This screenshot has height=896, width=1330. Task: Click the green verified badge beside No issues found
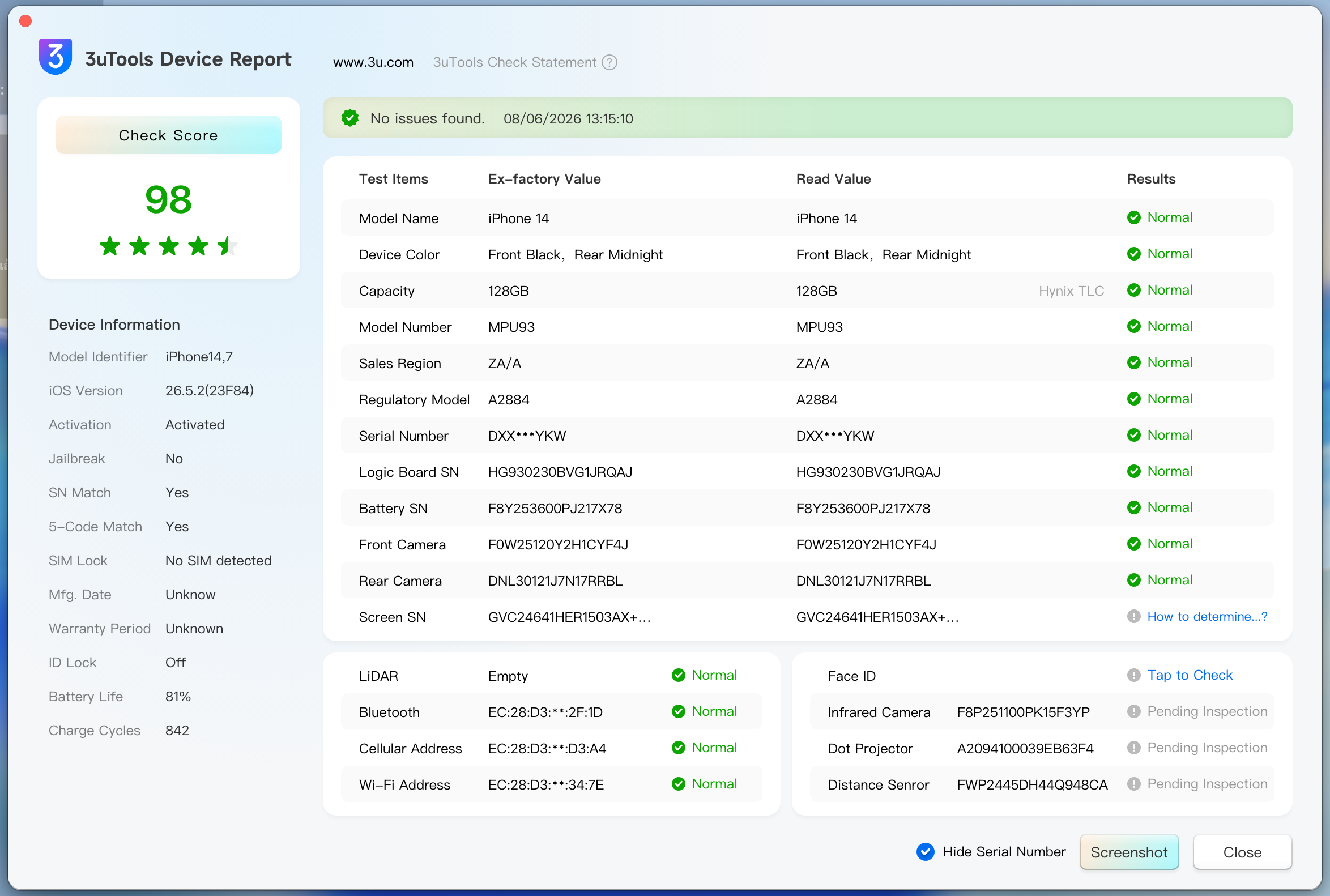tap(350, 118)
